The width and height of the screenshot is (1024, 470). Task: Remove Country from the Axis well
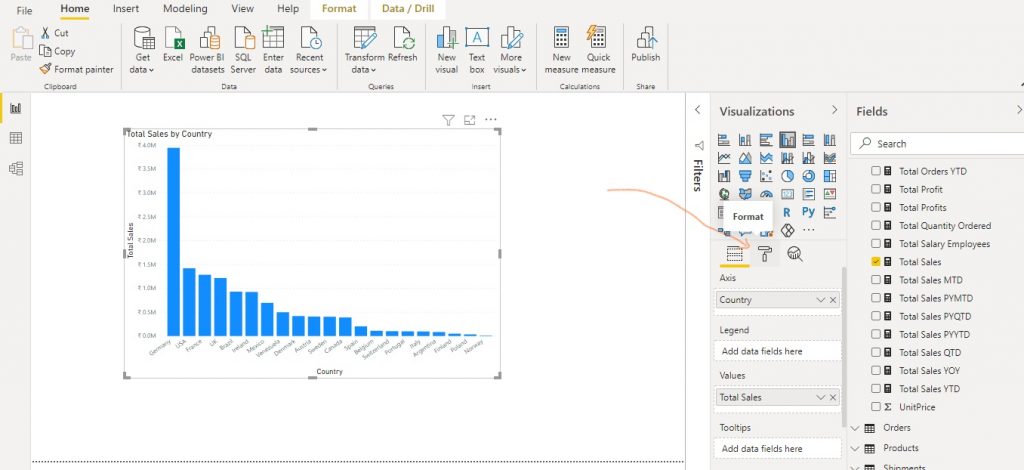click(833, 300)
